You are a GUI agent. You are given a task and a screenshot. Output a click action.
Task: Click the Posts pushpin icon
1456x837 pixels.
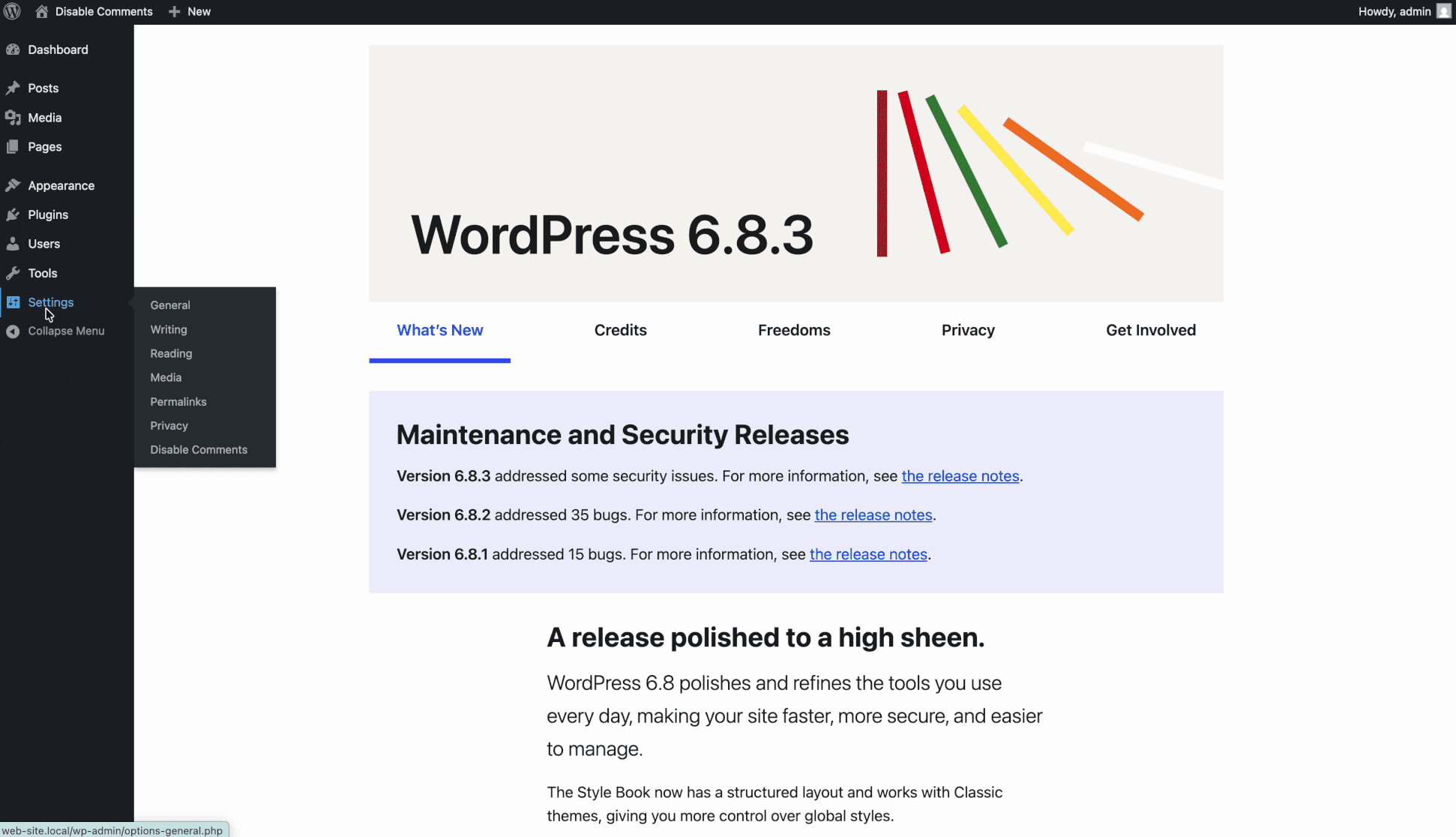coord(13,88)
